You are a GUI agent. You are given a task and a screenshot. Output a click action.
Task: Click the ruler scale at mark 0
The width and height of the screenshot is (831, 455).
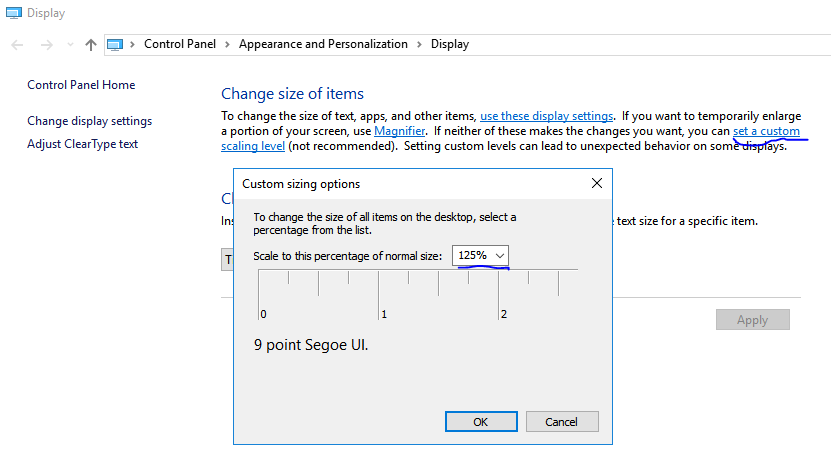coord(259,294)
